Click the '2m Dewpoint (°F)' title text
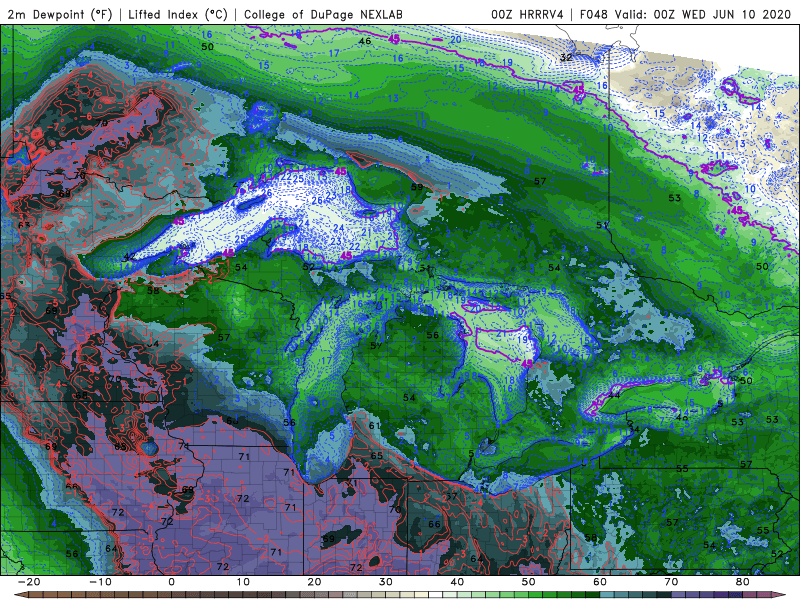 59,14
